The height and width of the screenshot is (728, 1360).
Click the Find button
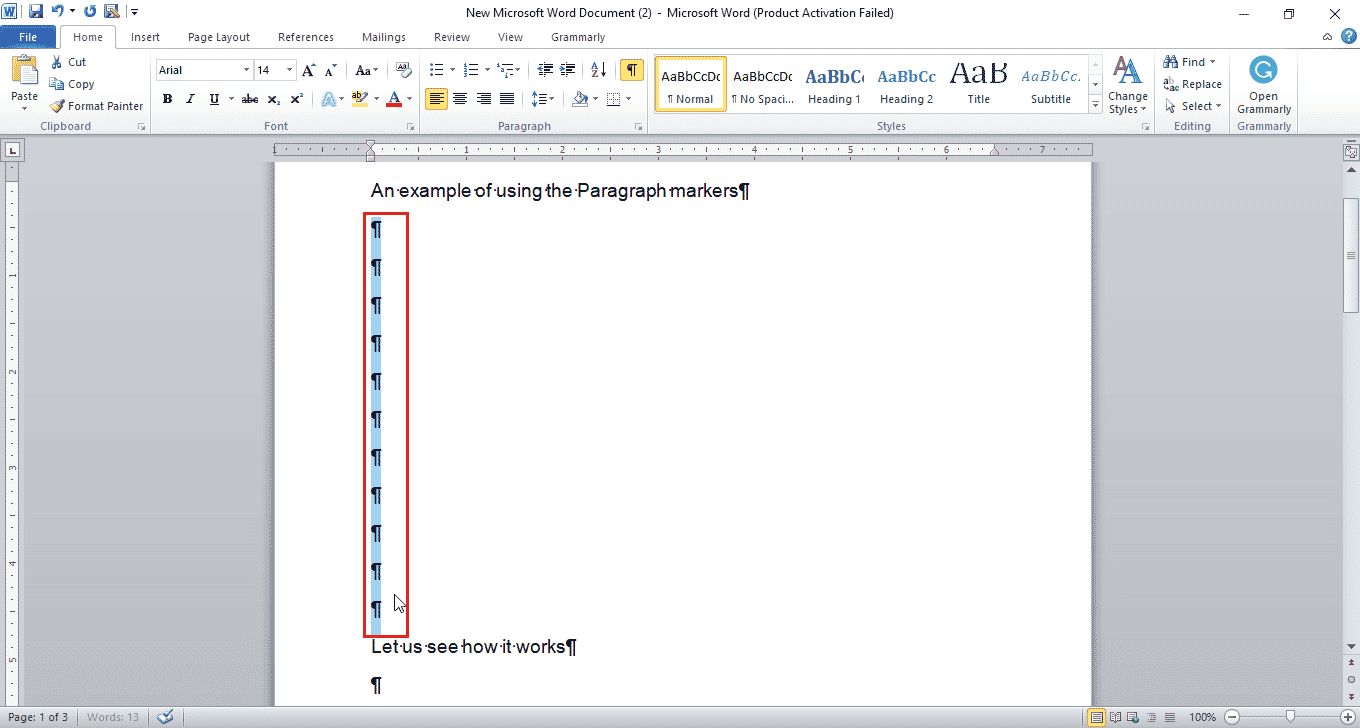(x=1190, y=62)
